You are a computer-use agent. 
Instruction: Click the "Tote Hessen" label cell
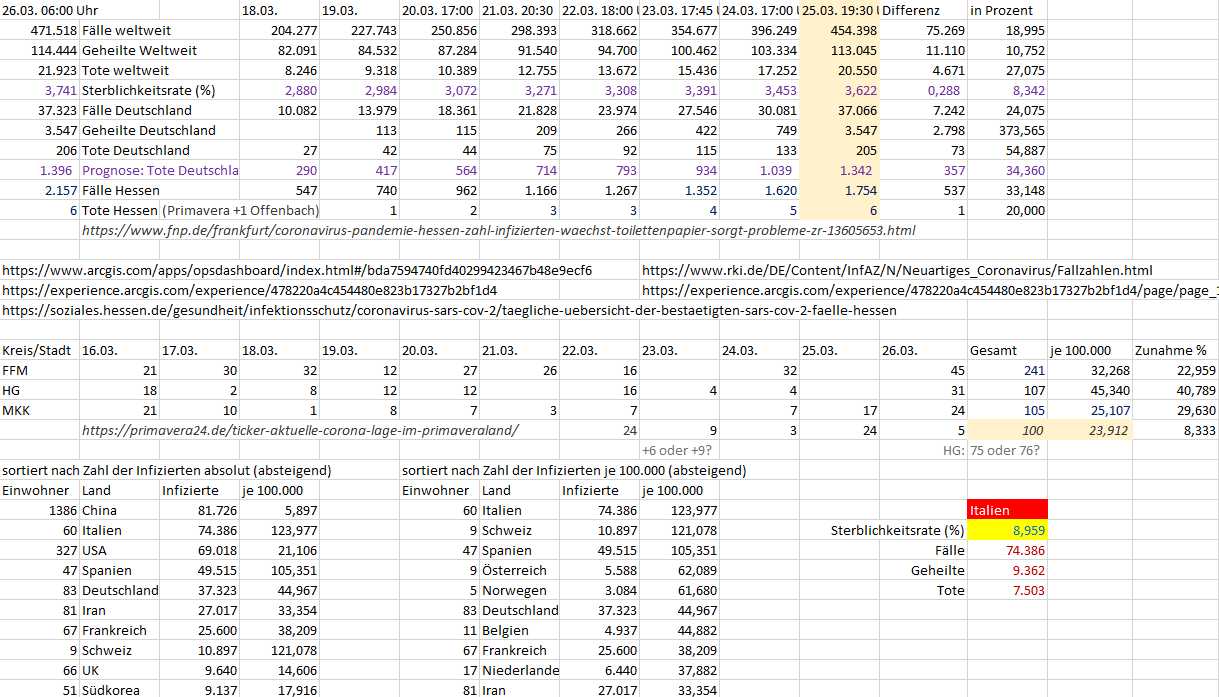119,210
